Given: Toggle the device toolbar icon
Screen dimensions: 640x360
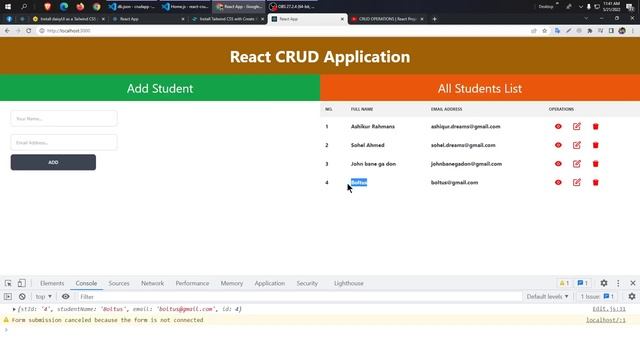Looking at the screenshot, I should pyautogui.click(x=22, y=283).
